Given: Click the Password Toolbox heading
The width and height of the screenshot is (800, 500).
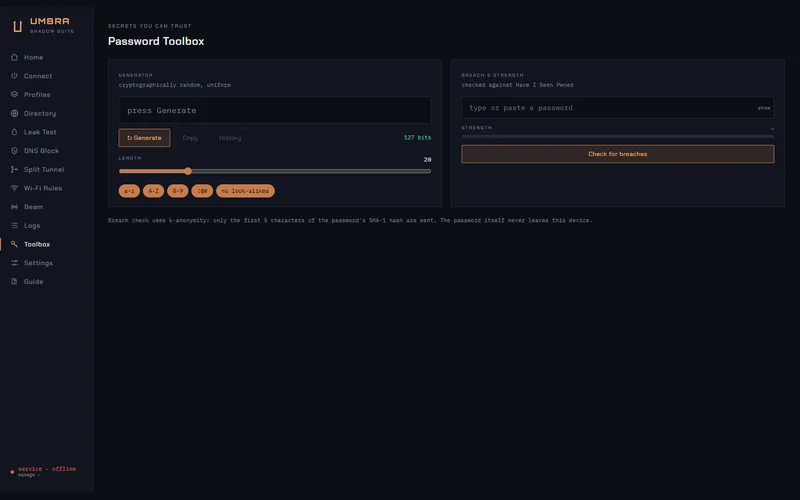Looking at the screenshot, I should point(156,41).
